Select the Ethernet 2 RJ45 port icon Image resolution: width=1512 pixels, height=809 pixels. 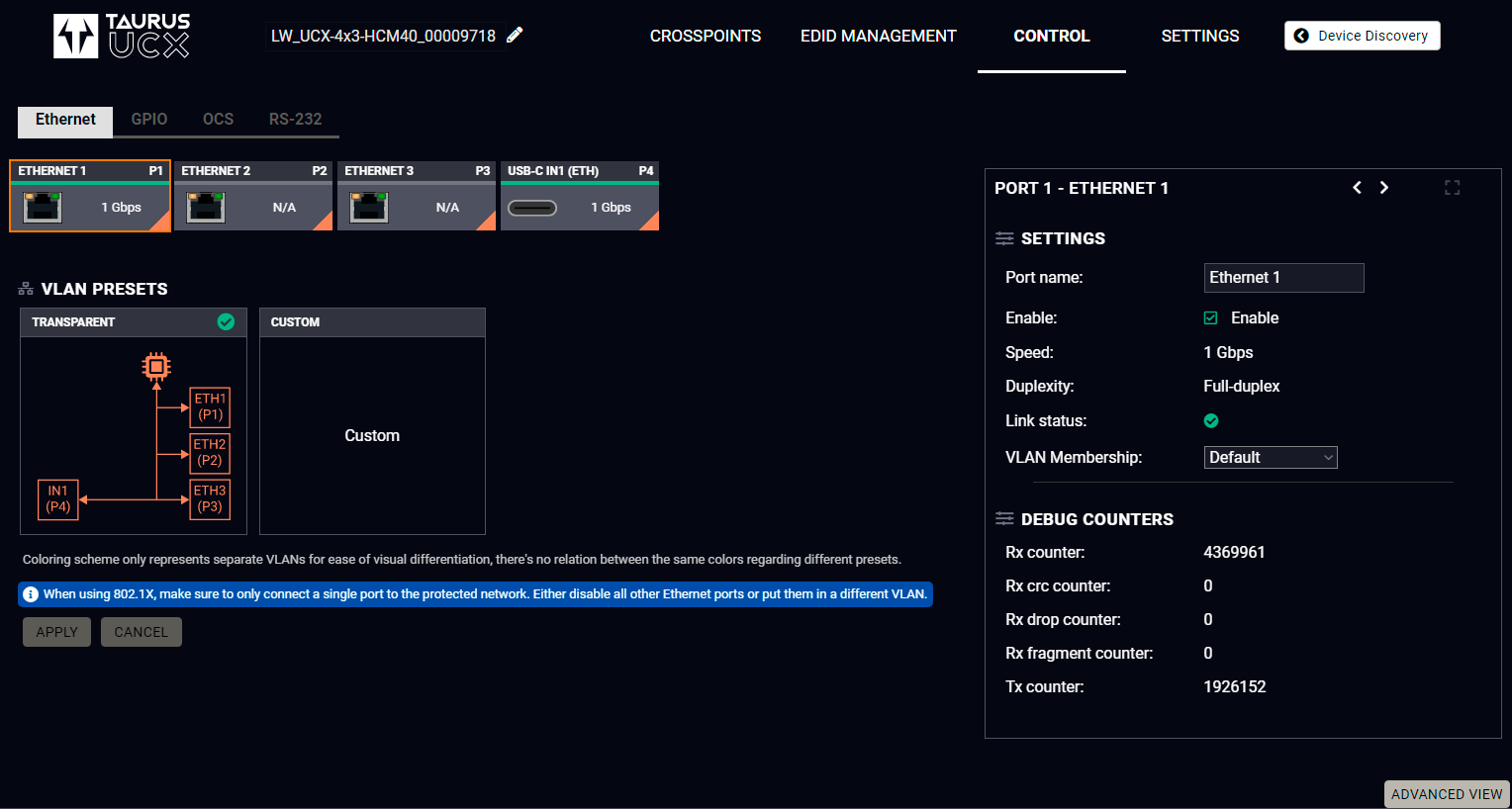tap(206, 208)
